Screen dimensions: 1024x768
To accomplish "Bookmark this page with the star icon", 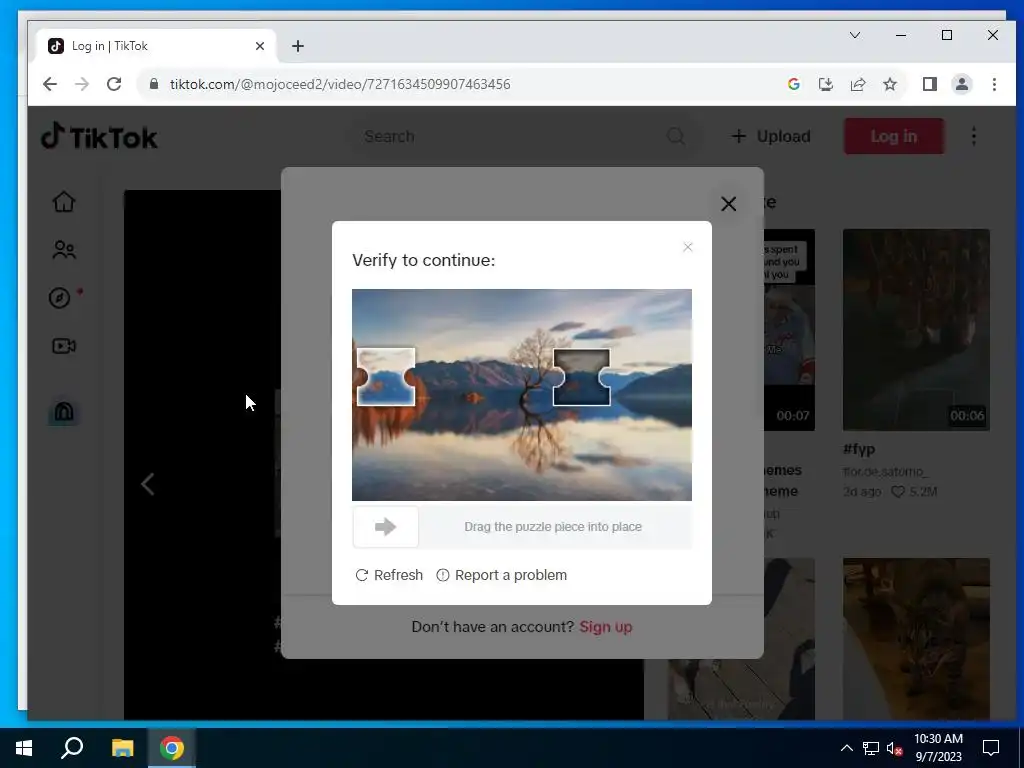I will click(x=889, y=84).
